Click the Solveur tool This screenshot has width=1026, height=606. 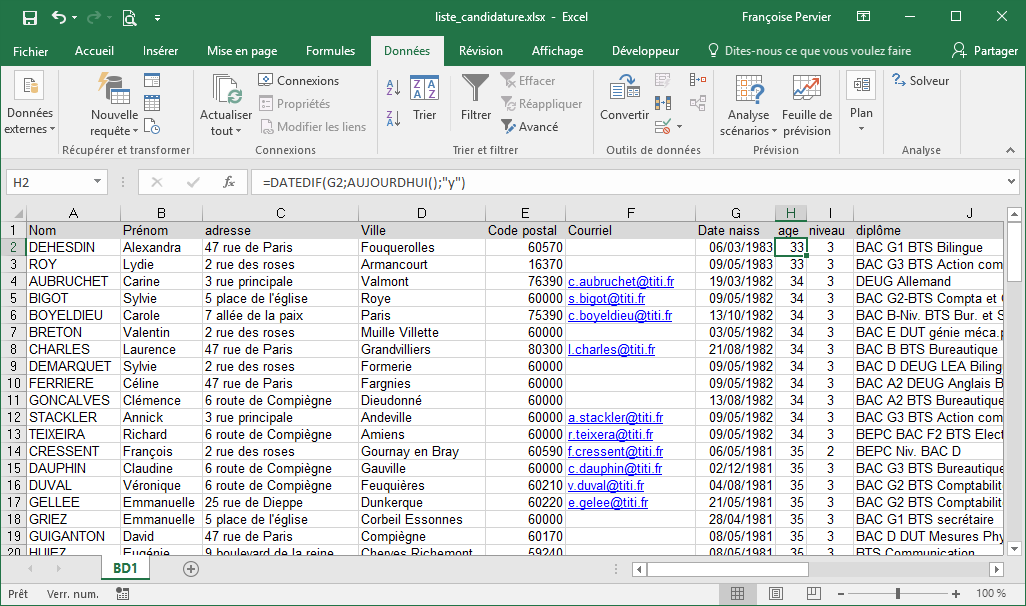(x=921, y=81)
